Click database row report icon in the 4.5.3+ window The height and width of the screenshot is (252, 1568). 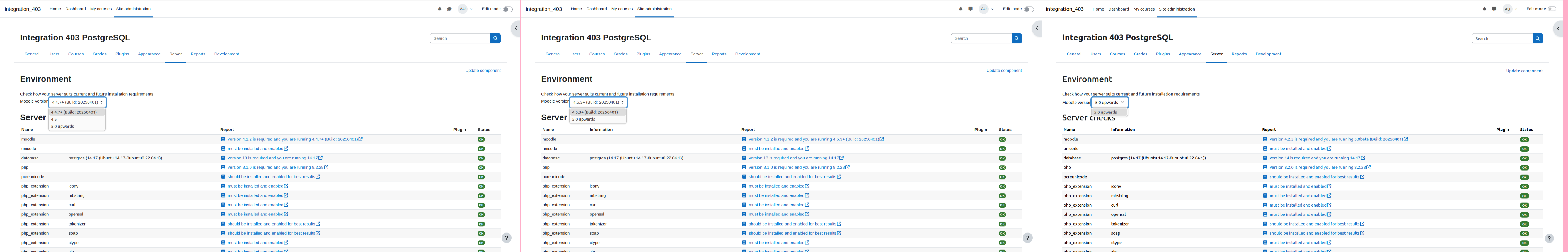pos(744,158)
